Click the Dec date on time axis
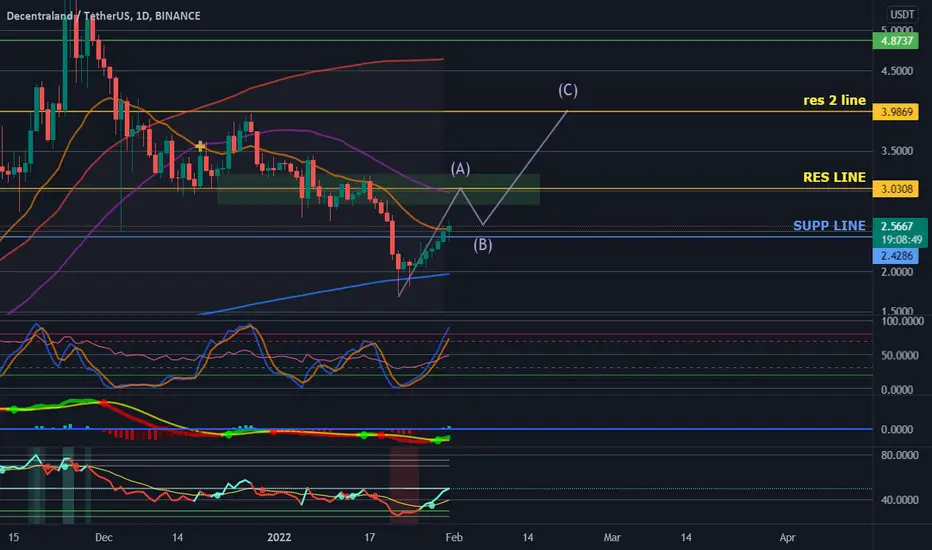 (x=103, y=538)
